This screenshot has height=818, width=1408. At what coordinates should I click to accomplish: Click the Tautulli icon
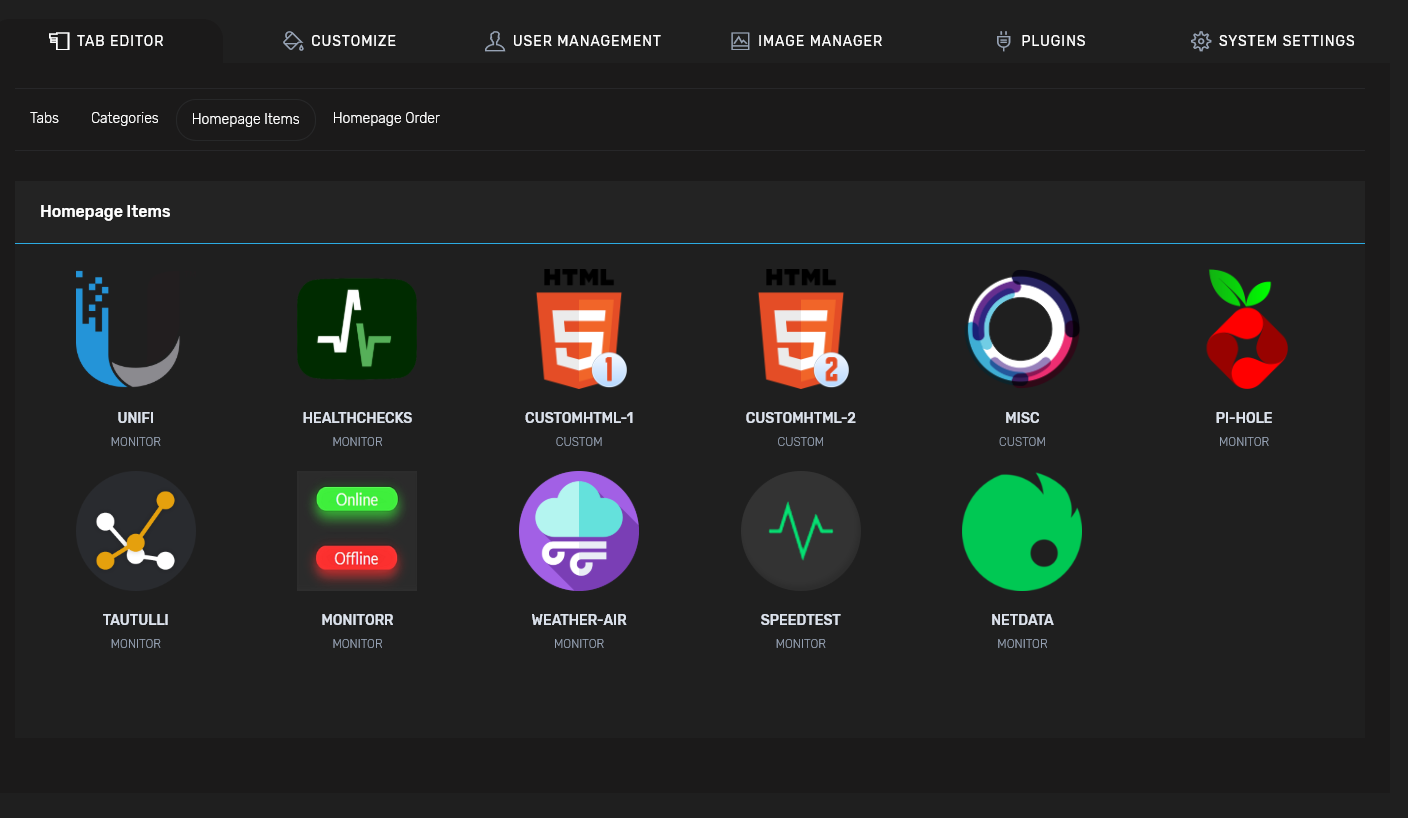[x=136, y=531]
